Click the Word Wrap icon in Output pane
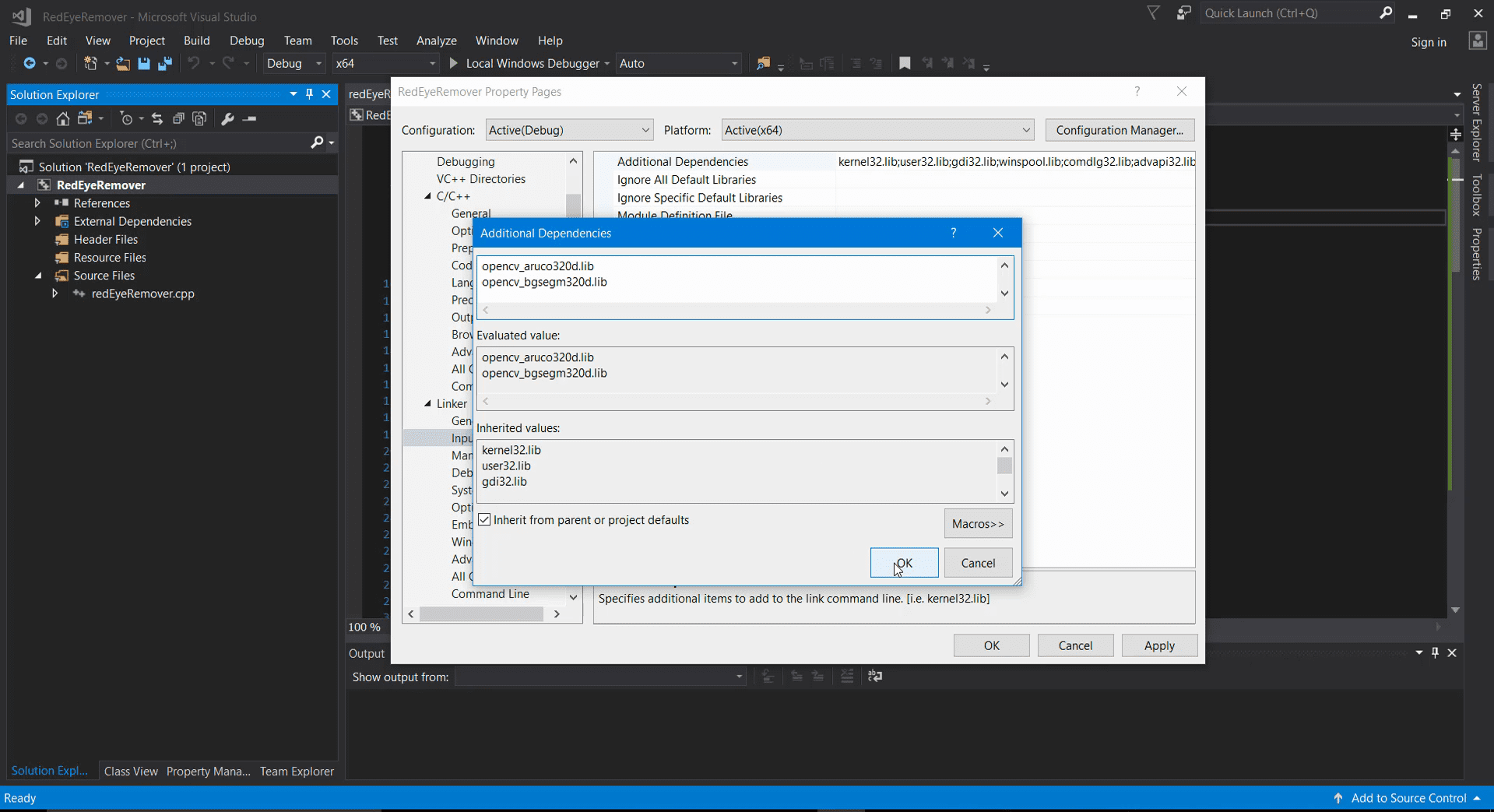 [x=875, y=677]
